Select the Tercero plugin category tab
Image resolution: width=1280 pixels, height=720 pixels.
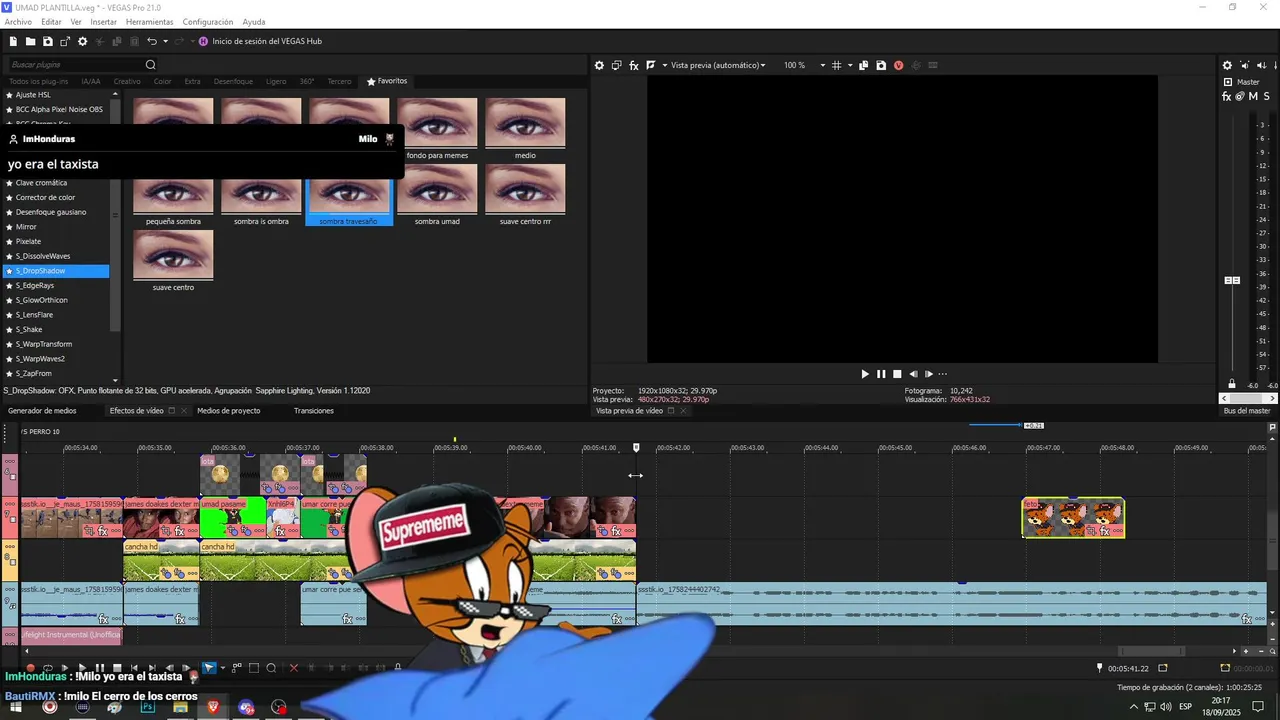(339, 81)
